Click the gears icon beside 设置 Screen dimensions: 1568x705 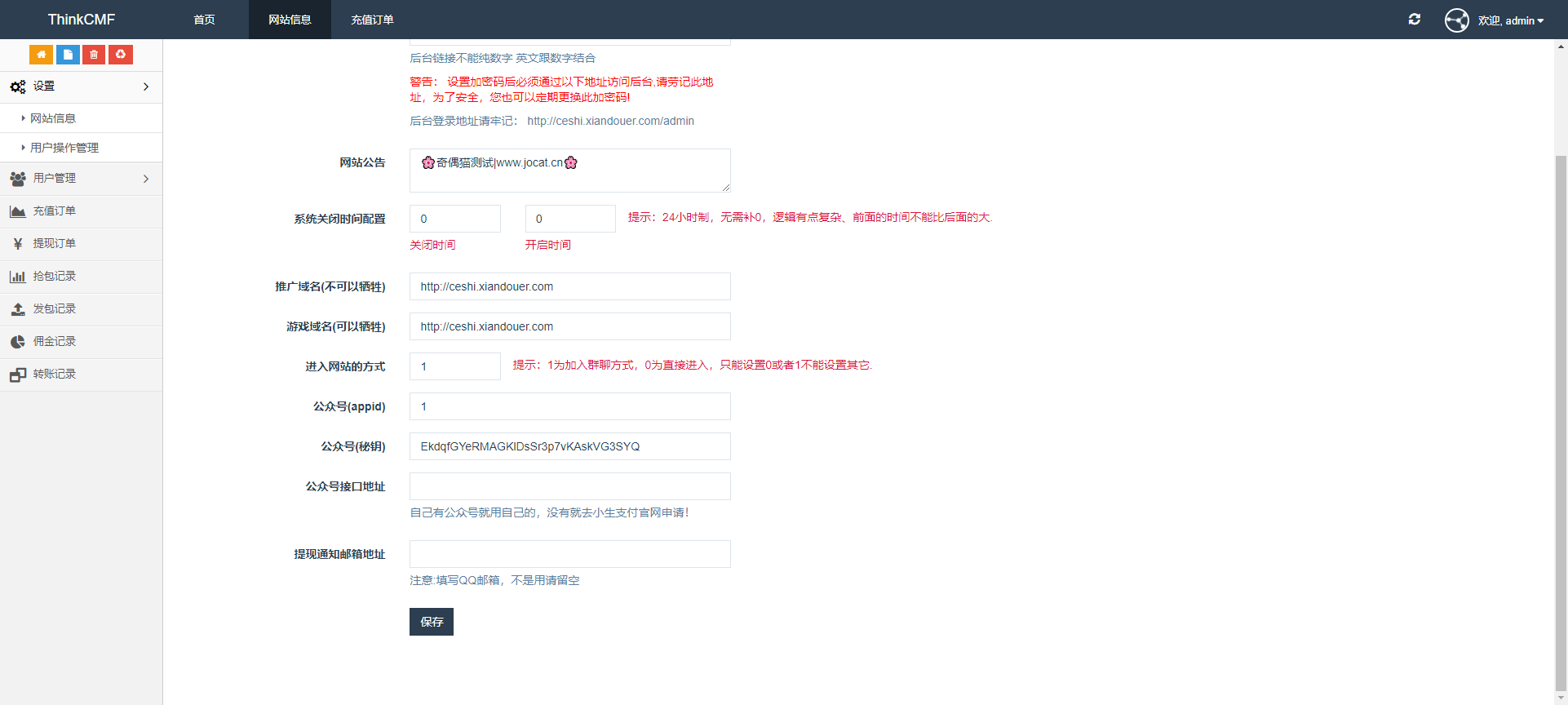coord(18,86)
